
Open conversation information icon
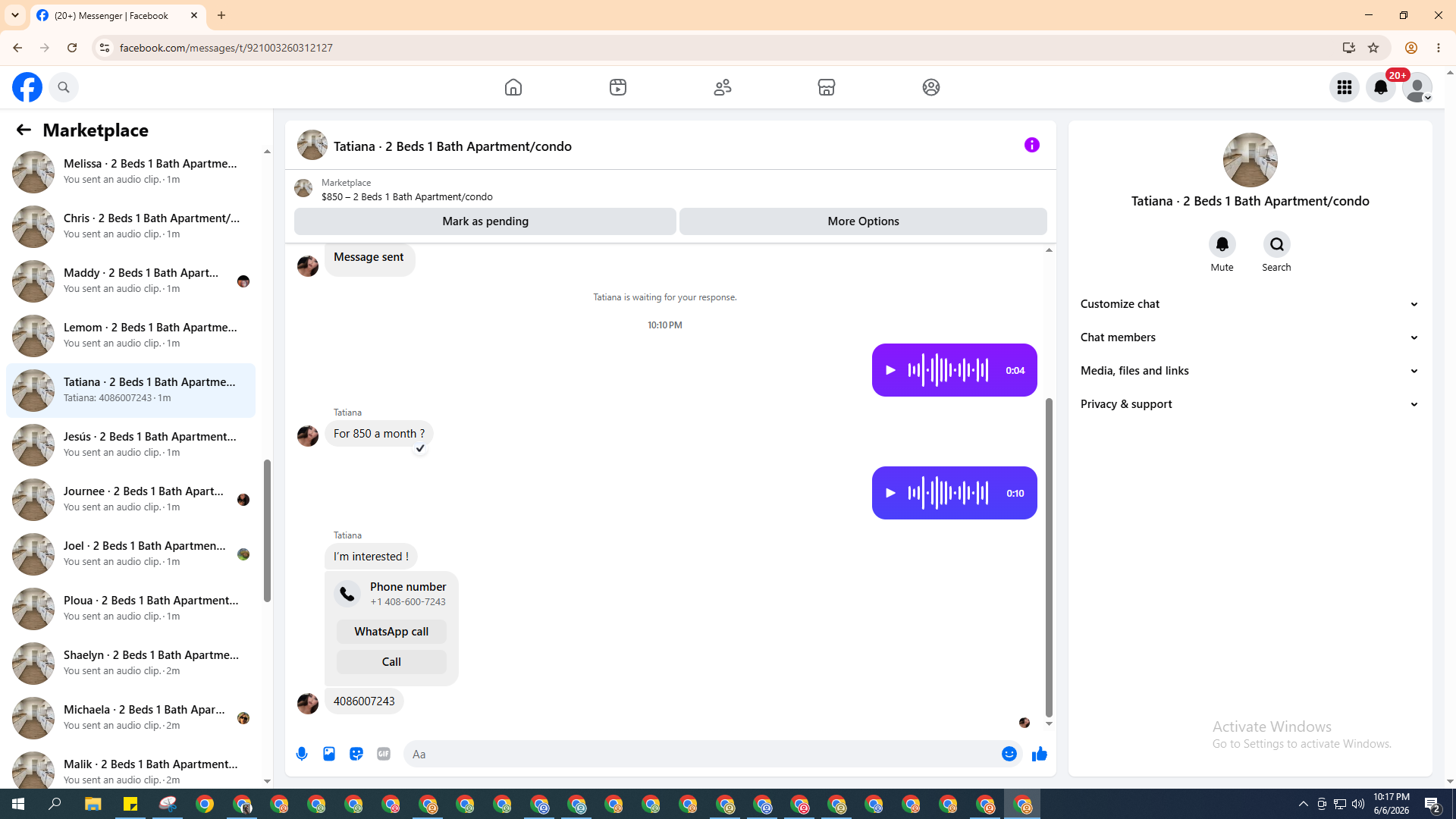[1032, 145]
